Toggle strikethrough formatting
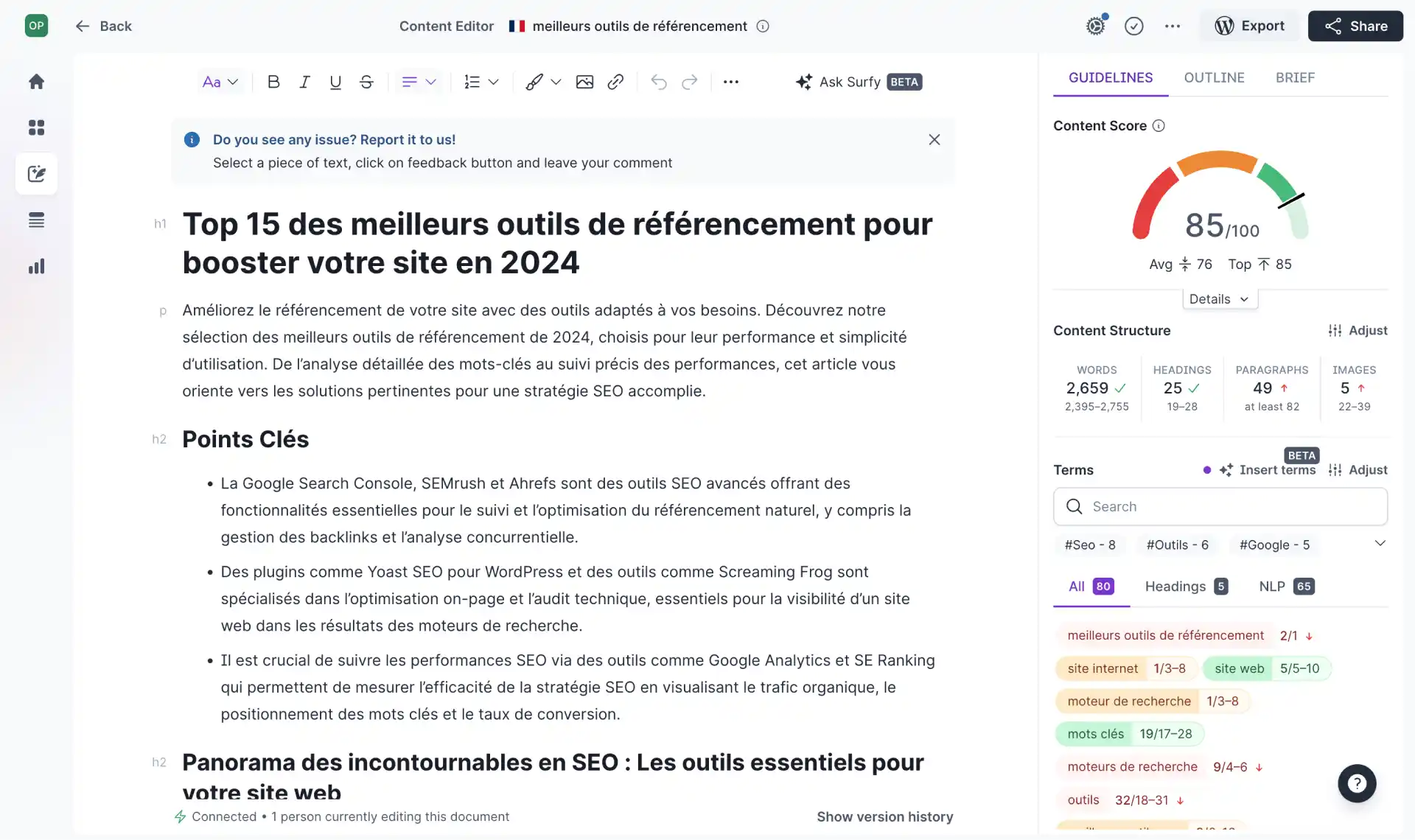1415x840 pixels. pyautogui.click(x=366, y=82)
